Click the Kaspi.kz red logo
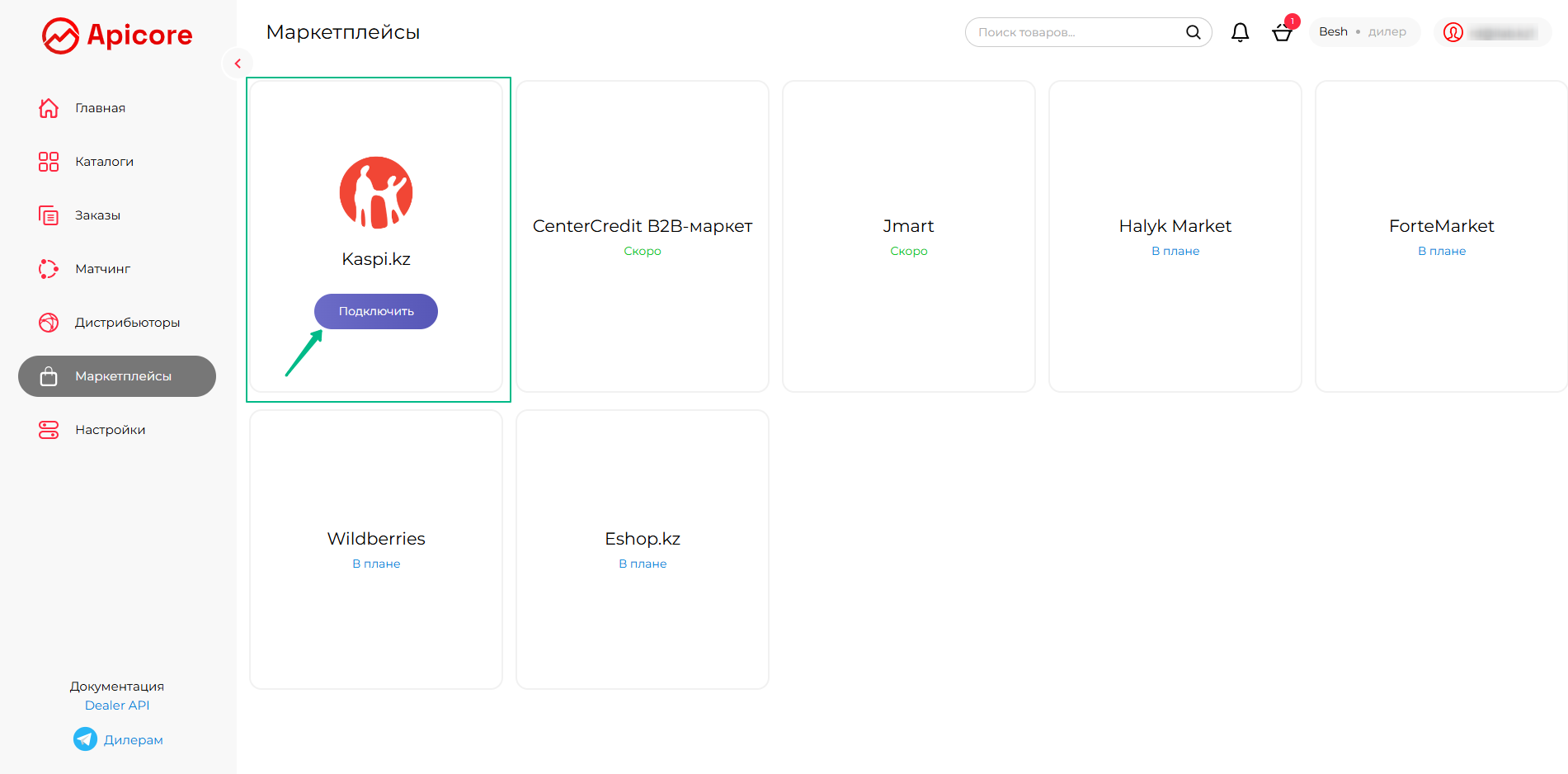 coord(376,192)
